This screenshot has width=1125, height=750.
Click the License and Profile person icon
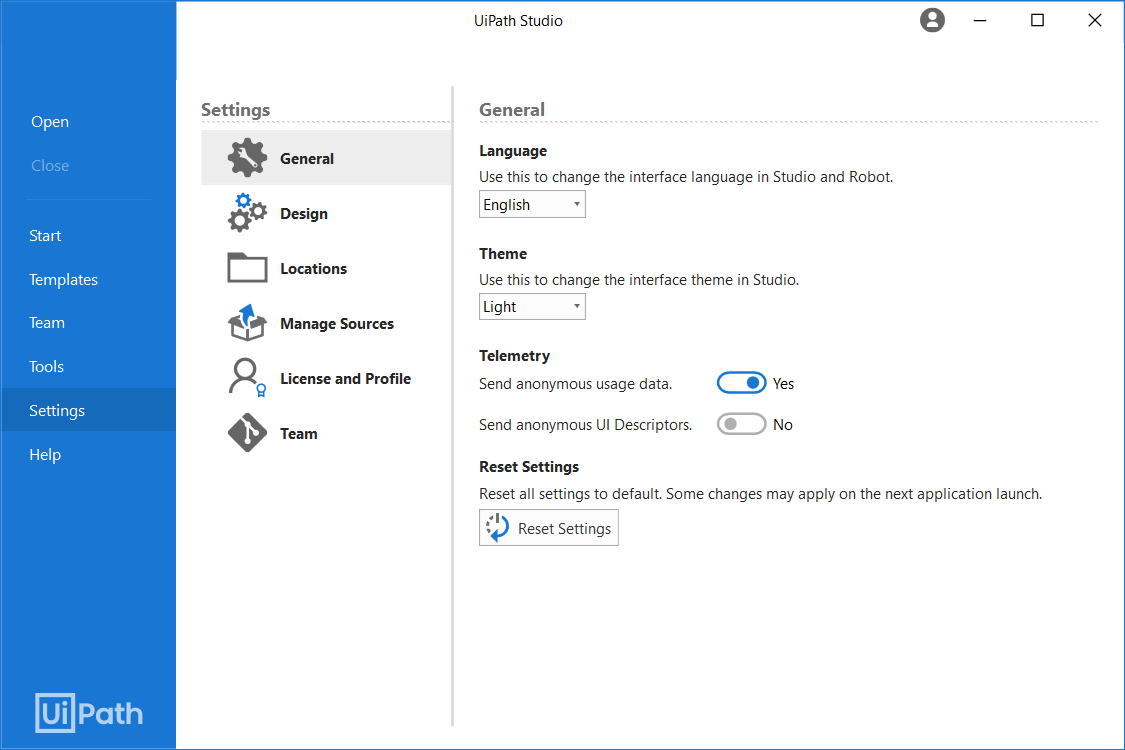pyautogui.click(x=247, y=378)
